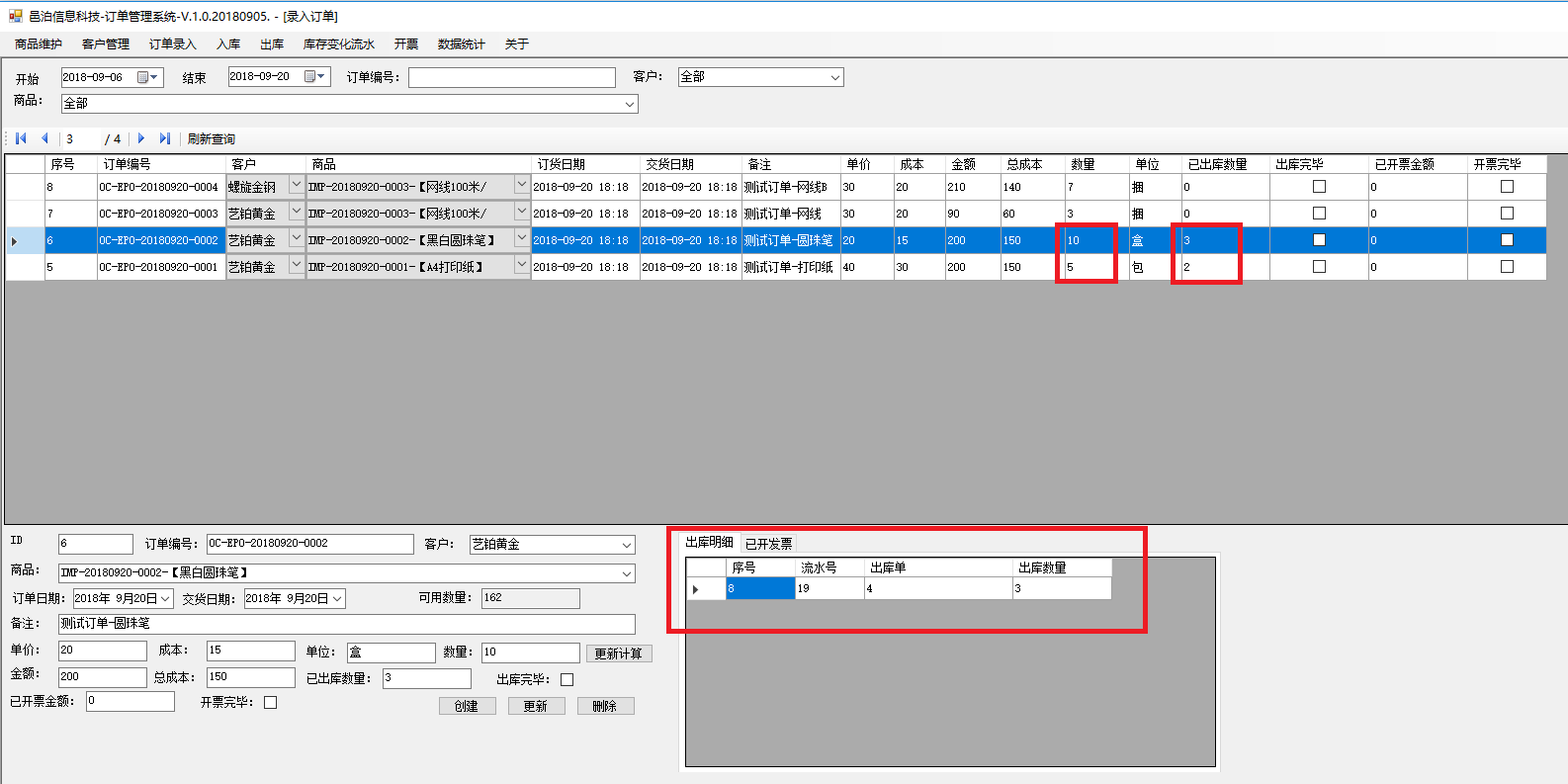This screenshot has width=1568, height=784.
Task: Switch to the 出库明细 tab
Action: [709, 542]
